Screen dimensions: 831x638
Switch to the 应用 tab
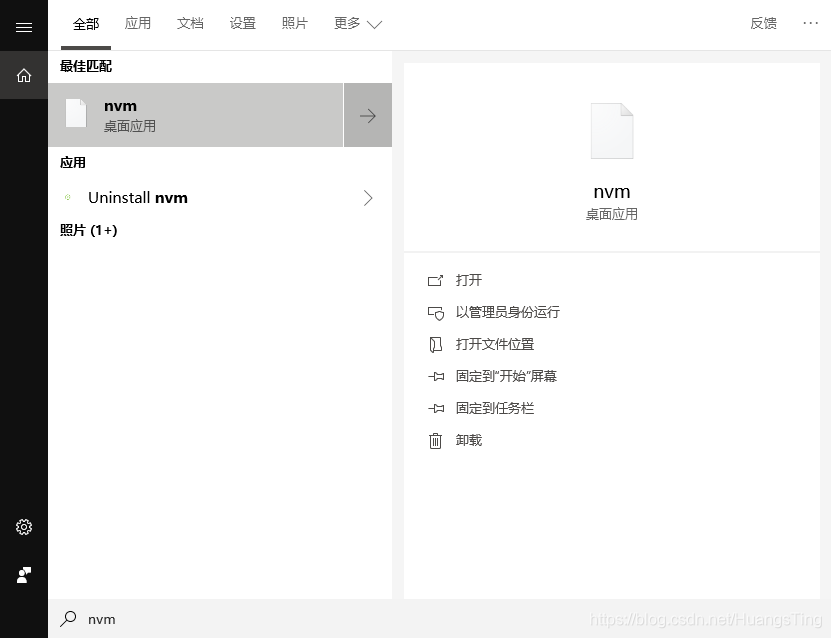tap(138, 24)
